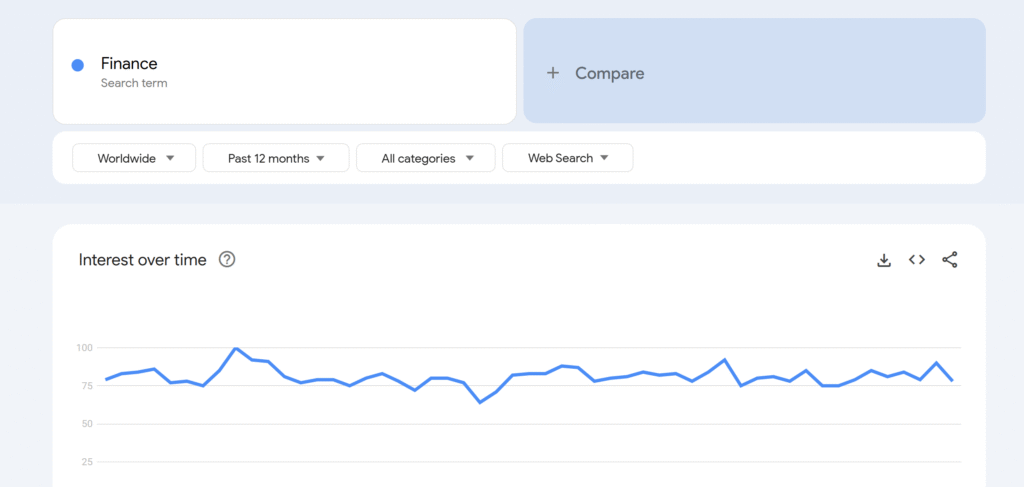Click the Search term label under Finance
The width and height of the screenshot is (1024, 487).
pos(134,83)
